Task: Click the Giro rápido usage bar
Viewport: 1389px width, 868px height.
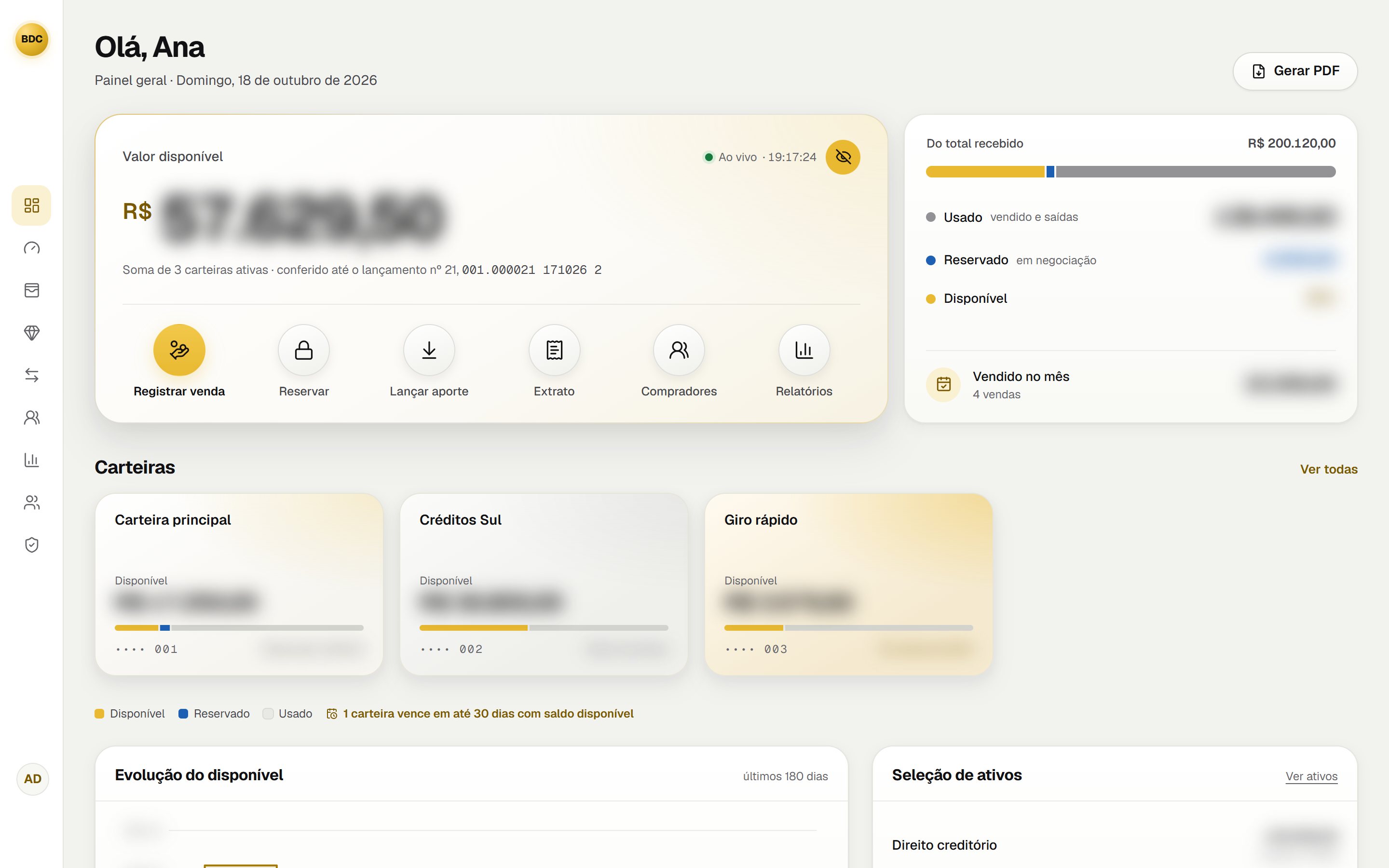Action: (848, 628)
